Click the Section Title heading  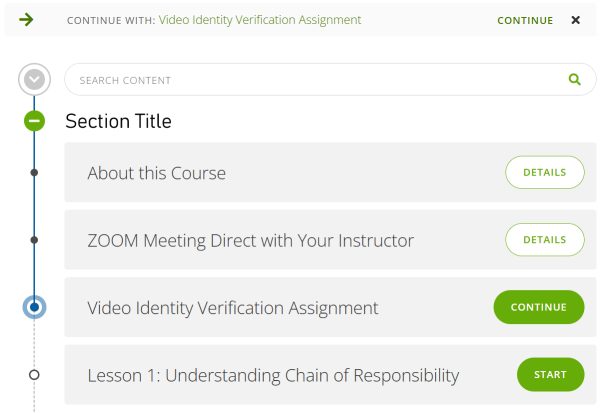point(118,122)
